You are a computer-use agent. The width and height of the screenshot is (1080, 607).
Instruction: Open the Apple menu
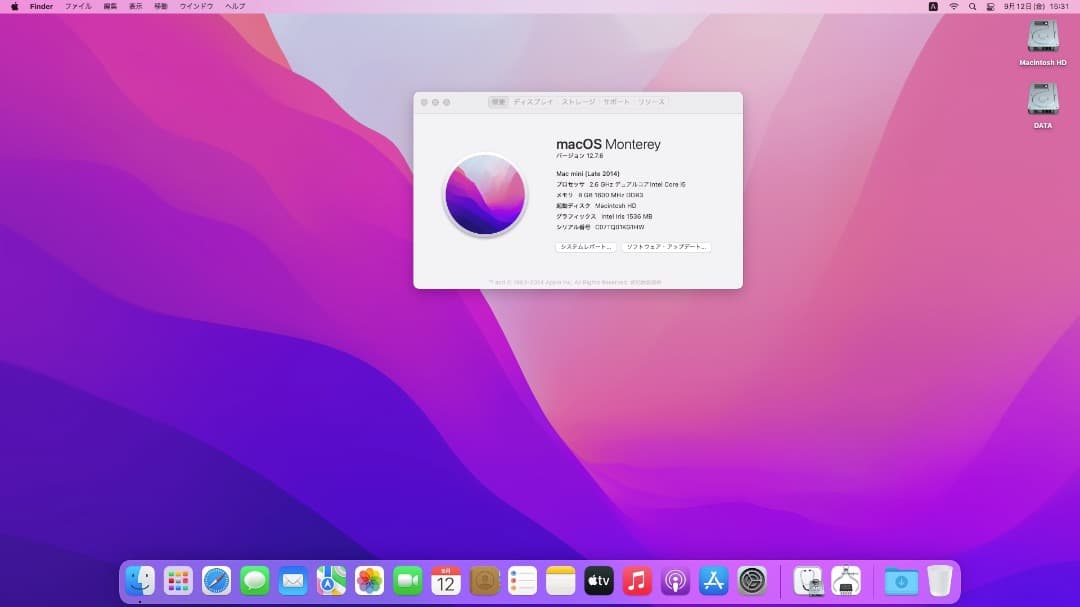coord(13,6)
